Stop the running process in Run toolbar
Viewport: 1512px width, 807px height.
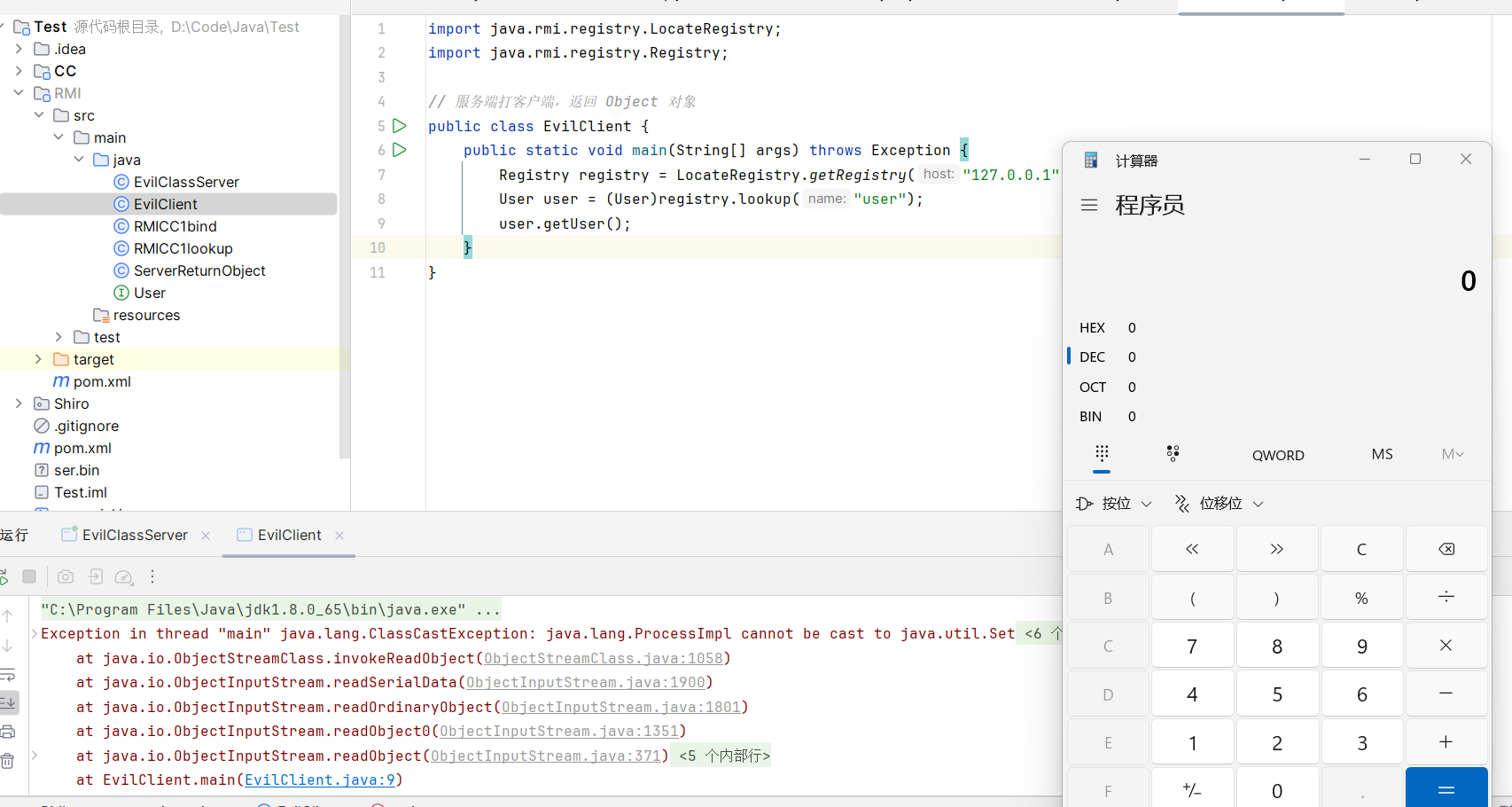pos(29,576)
